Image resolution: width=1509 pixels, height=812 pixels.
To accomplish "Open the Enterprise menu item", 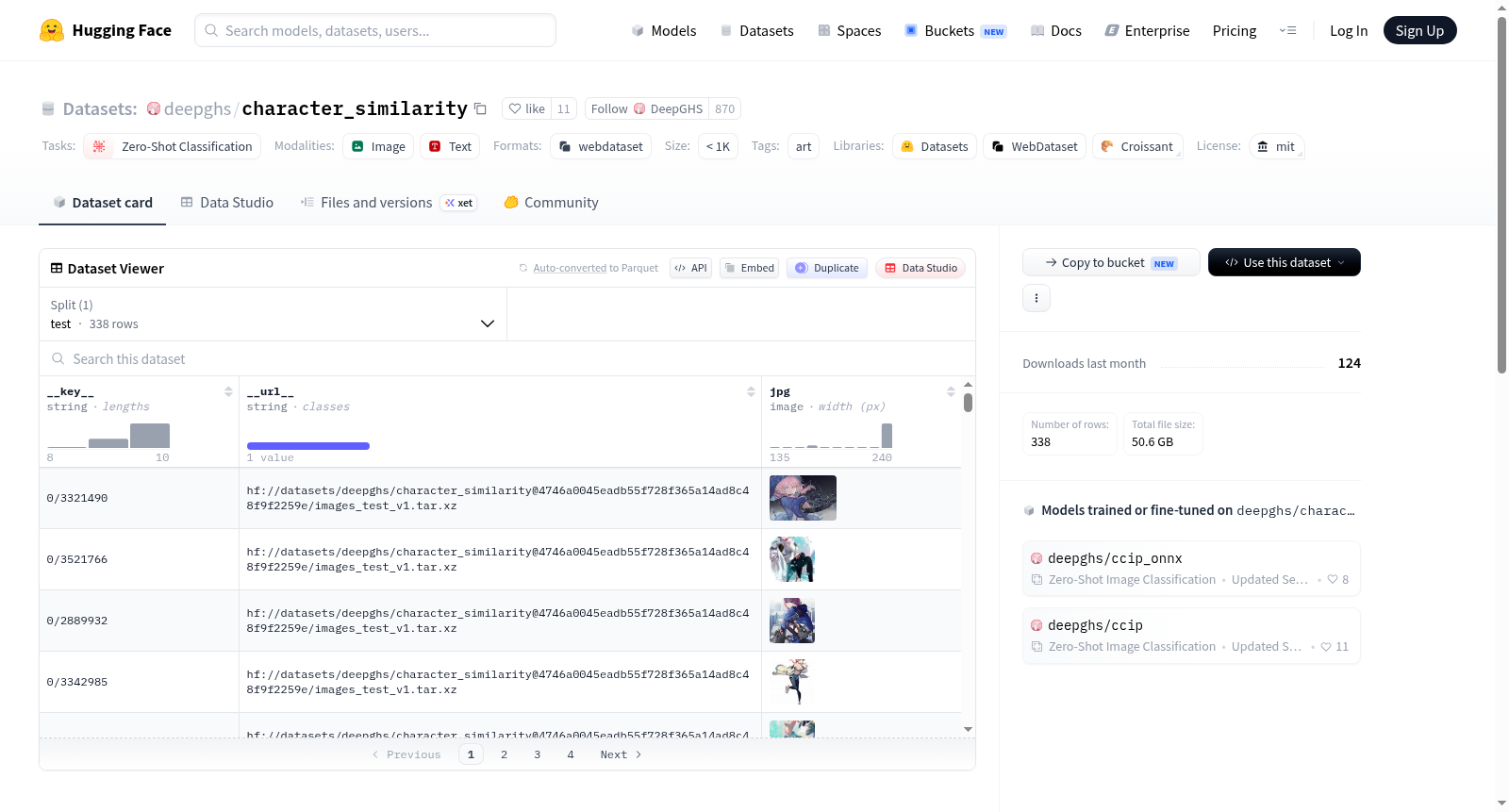I will coord(1147,30).
